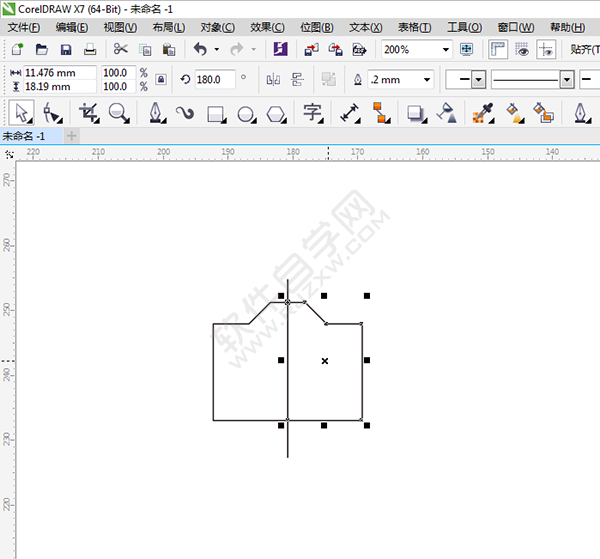Select the Smart Fill tool
600x559 pixels.
coord(543,113)
